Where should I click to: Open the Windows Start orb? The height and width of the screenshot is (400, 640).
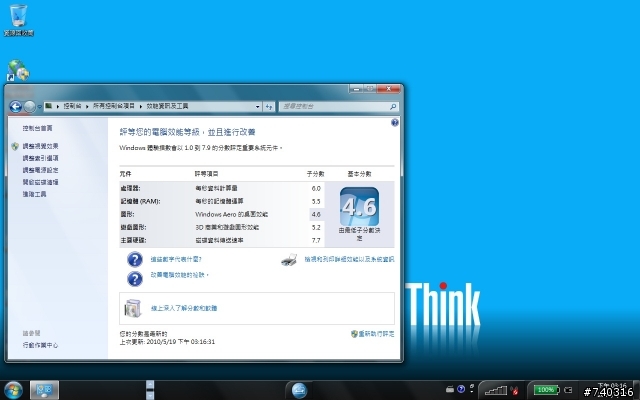(13, 390)
